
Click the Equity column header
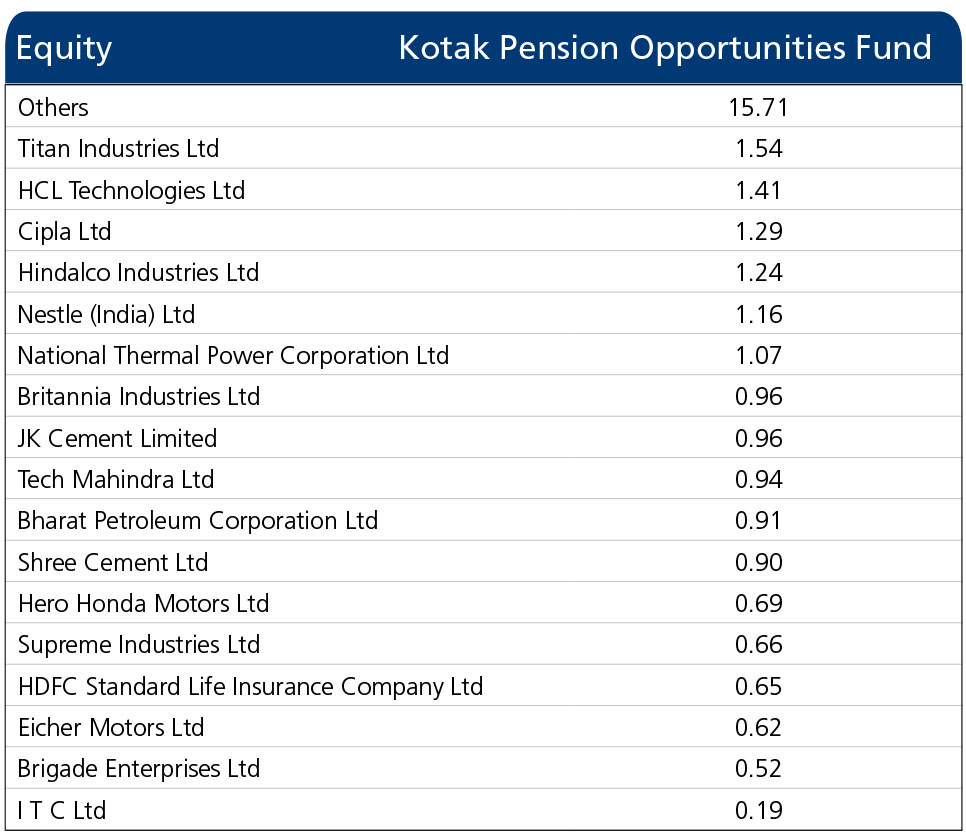click(x=64, y=49)
